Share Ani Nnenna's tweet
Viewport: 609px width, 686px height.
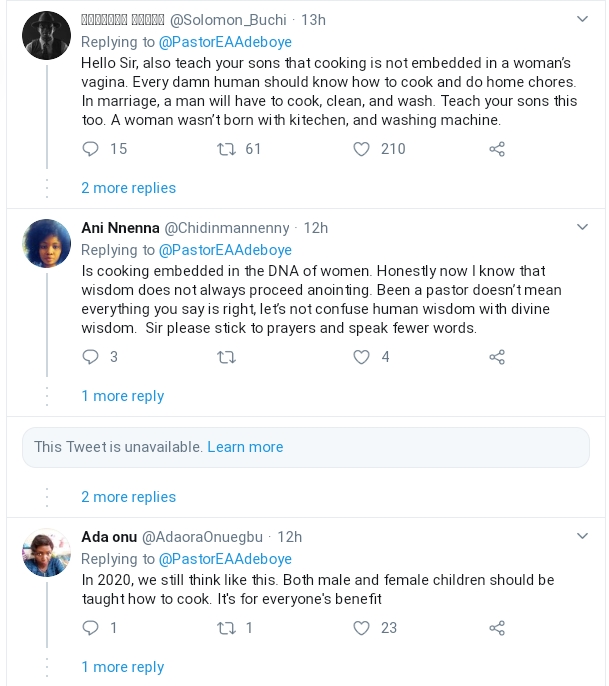[x=497, y=357]
